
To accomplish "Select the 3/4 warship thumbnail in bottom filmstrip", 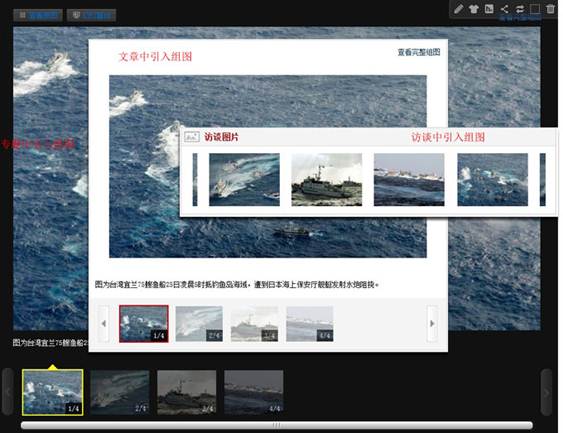I will 187,392.
